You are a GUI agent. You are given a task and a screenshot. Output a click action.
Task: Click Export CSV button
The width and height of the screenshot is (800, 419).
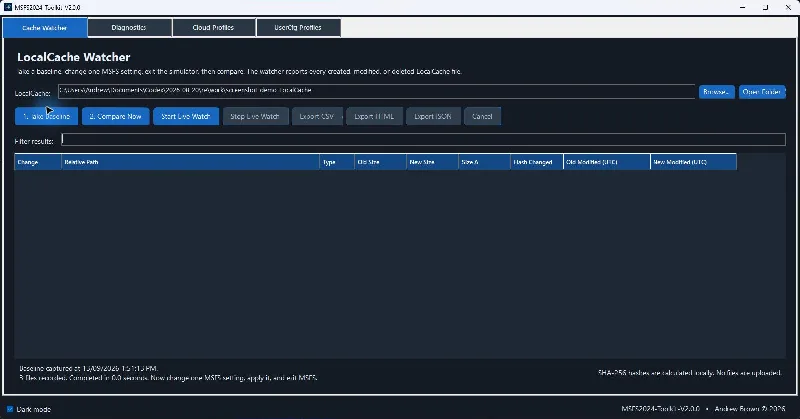316,116
